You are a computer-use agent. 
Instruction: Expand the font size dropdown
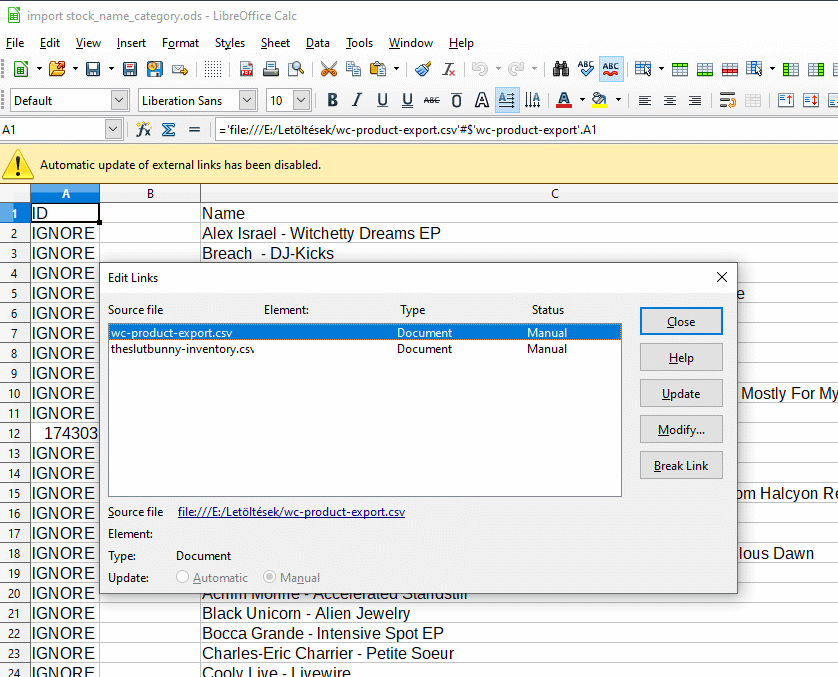pyautogui.click(x=302, y=100)
